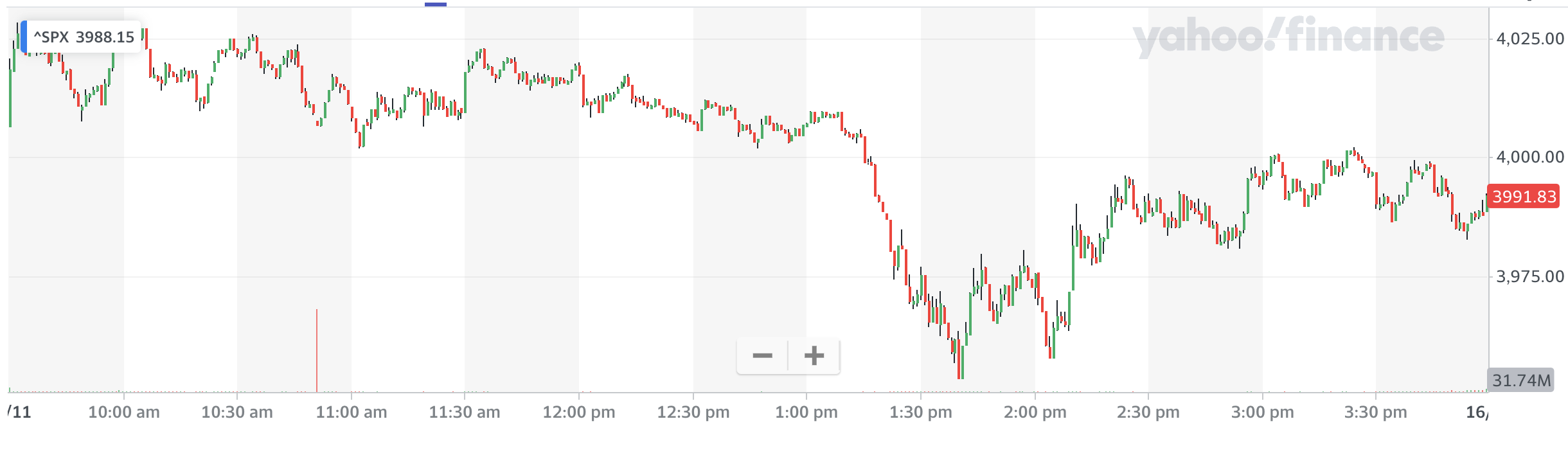1568x455 pixels.
Task: Click the 2:30 pm time axis label
Action: click(x=1148, y=413)
